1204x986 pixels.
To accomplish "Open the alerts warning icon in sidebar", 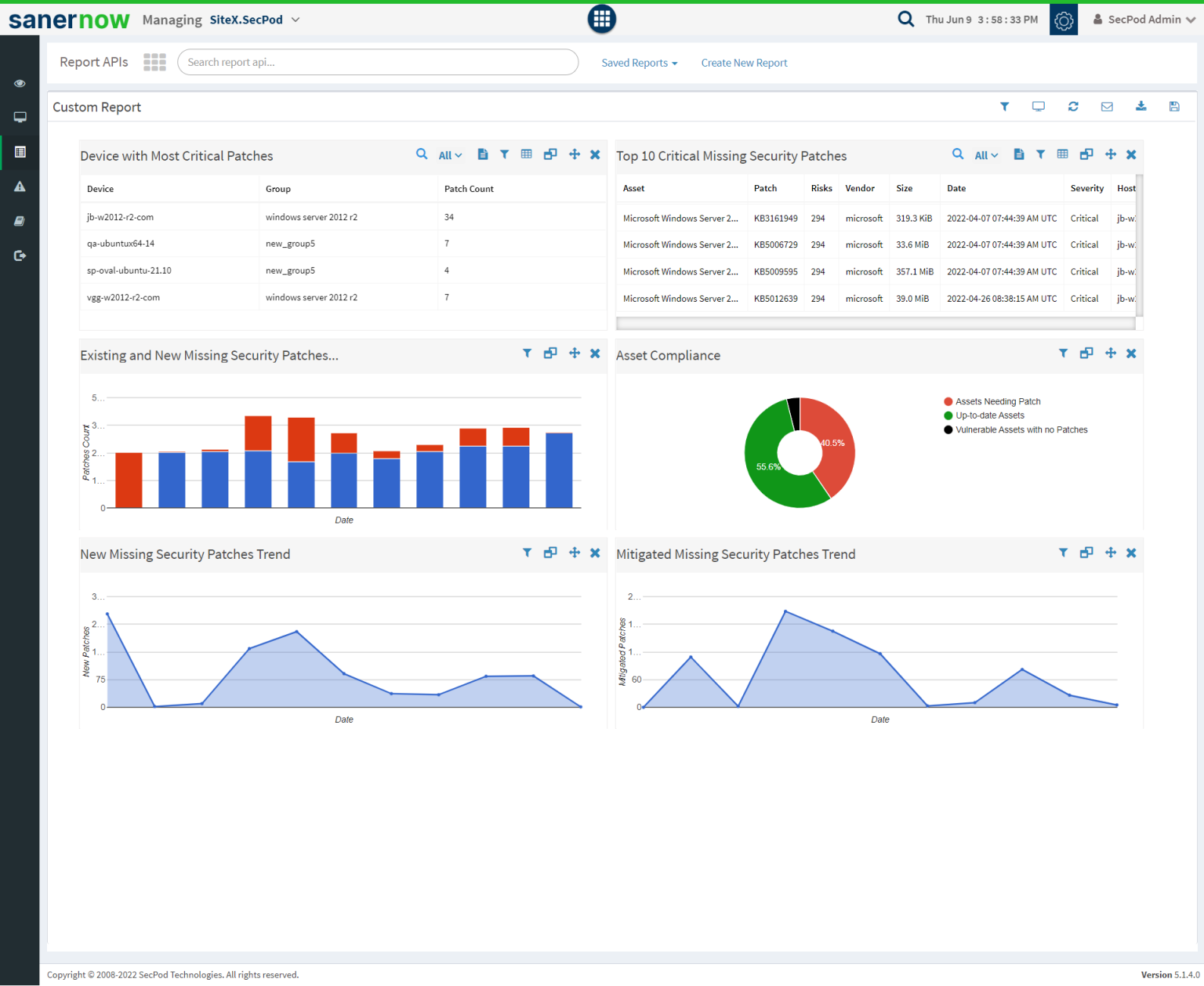I will [20, 187].
